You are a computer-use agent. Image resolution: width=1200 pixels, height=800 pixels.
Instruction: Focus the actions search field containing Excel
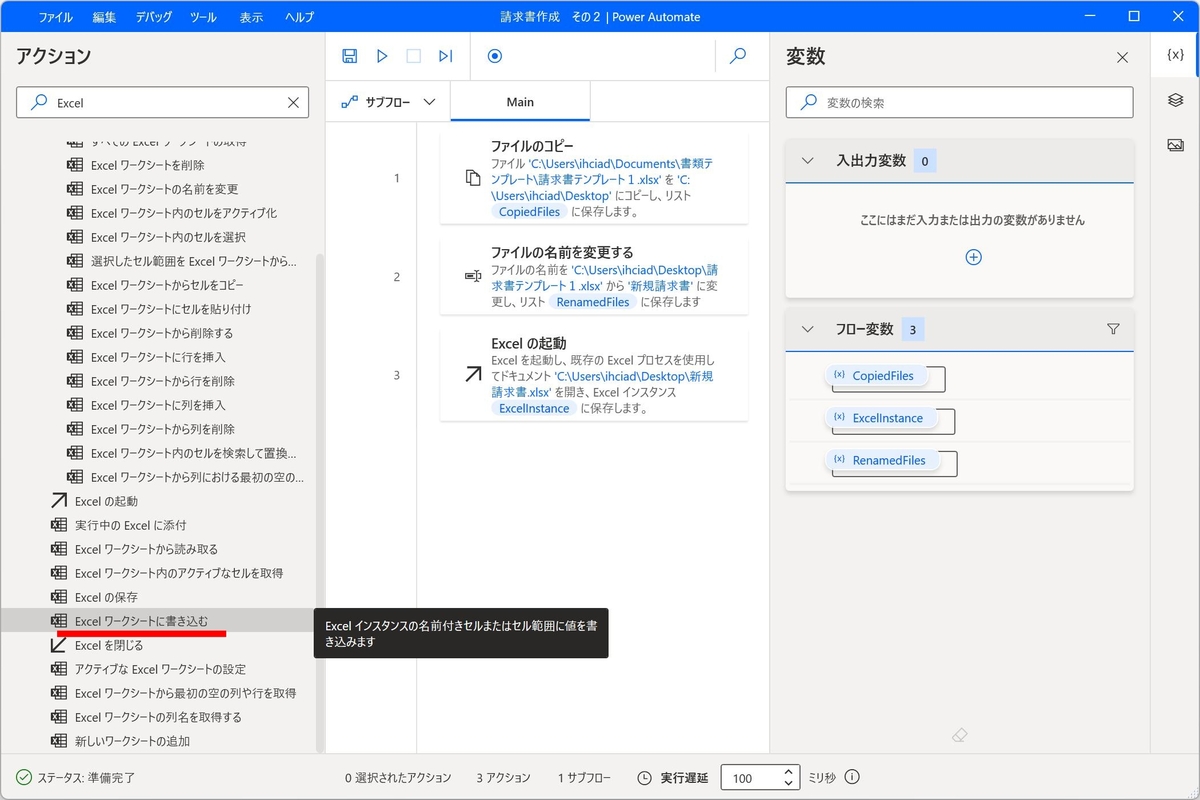(164, 102)
